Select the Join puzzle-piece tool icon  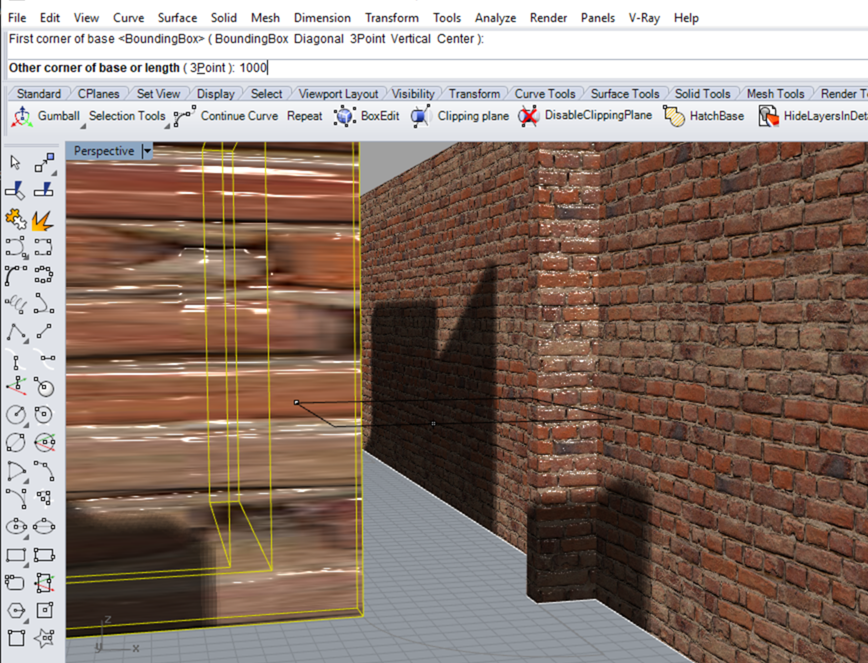point(15,217)
